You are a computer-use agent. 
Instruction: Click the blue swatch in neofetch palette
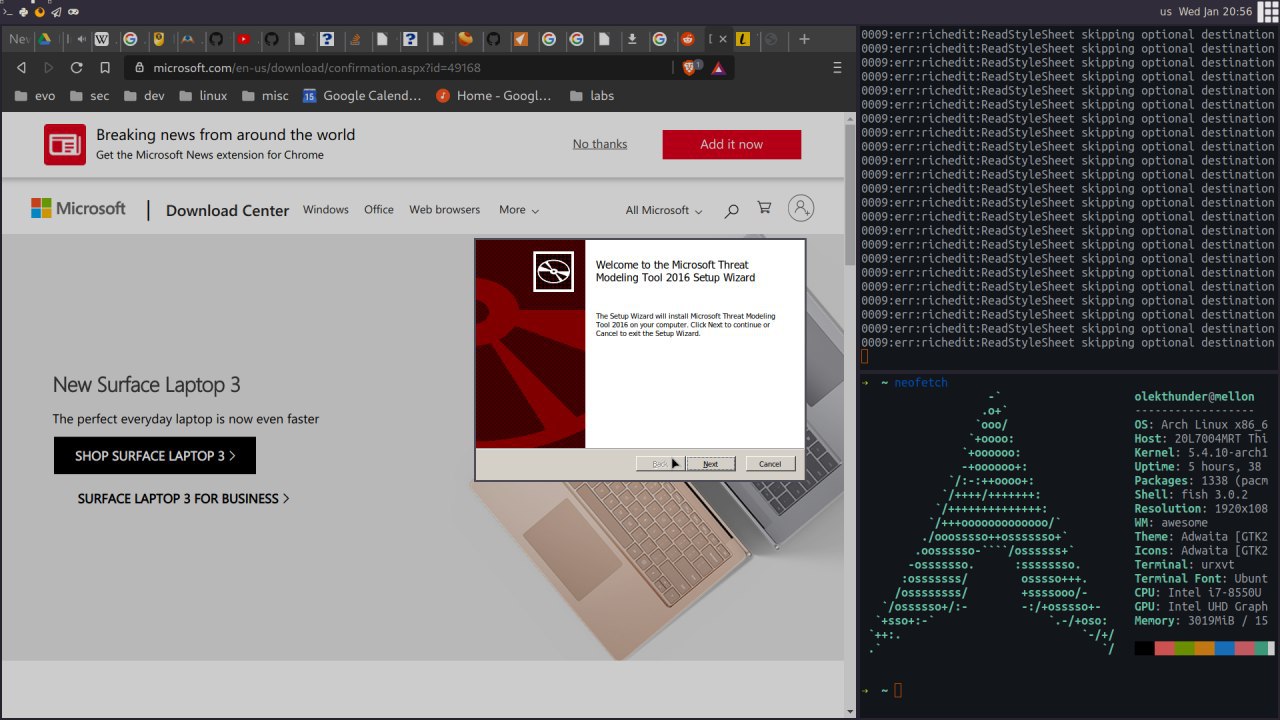1224,648
